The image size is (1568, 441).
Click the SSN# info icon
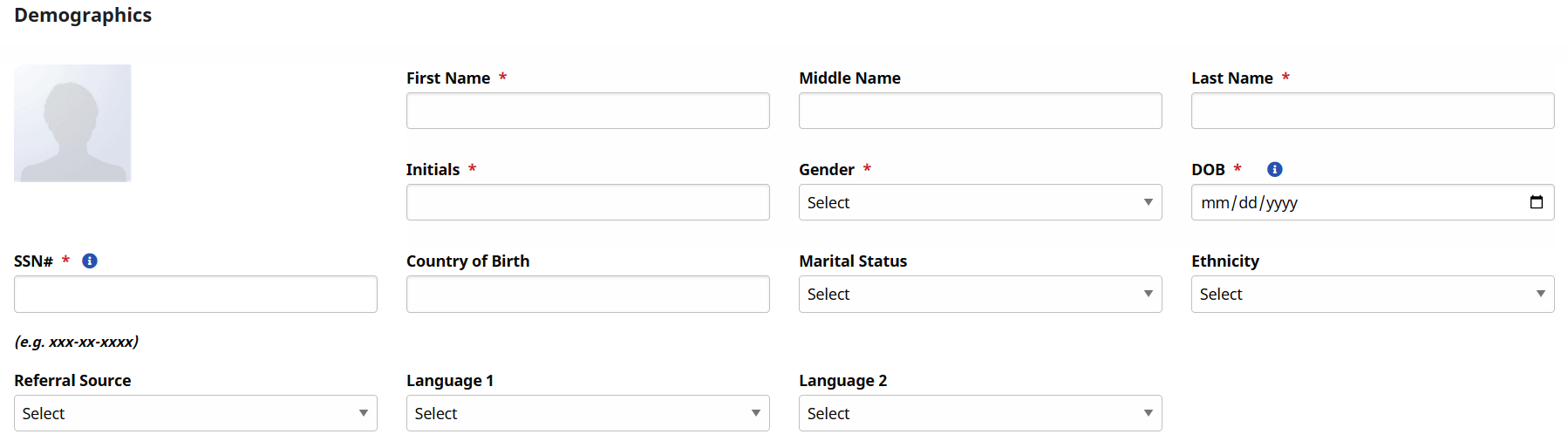[90, 261]
